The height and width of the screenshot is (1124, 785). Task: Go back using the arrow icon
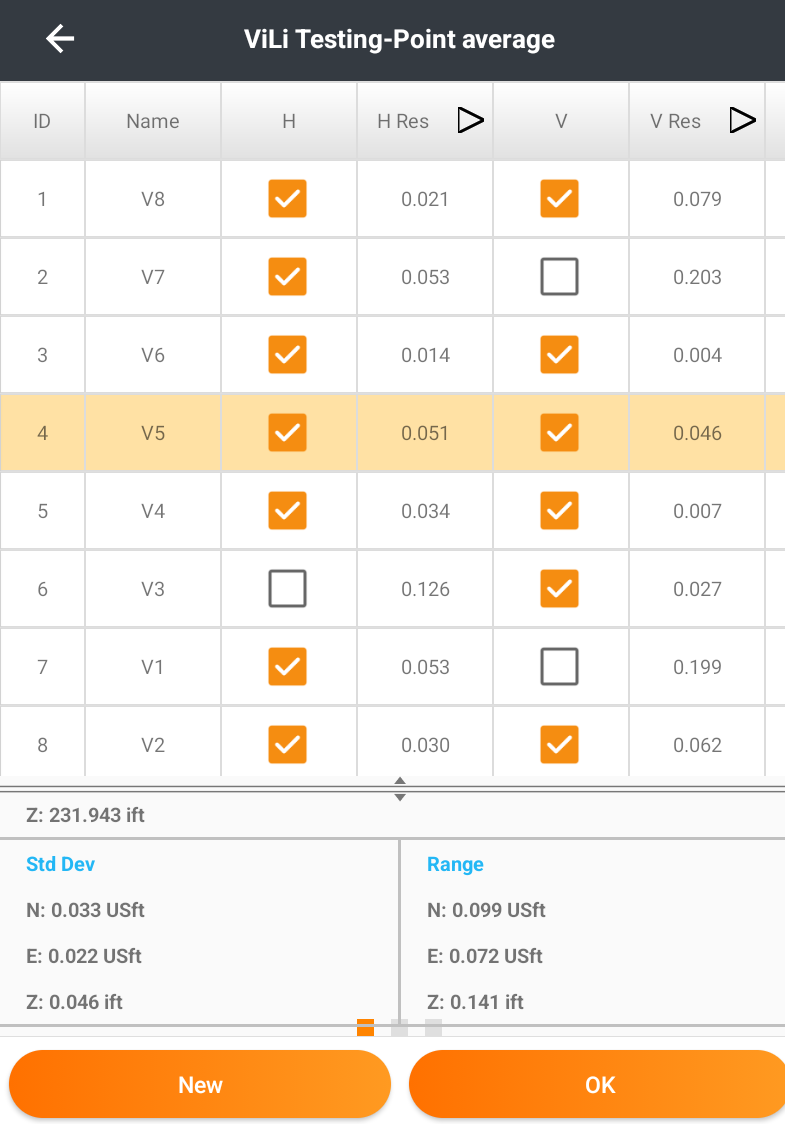60,39
